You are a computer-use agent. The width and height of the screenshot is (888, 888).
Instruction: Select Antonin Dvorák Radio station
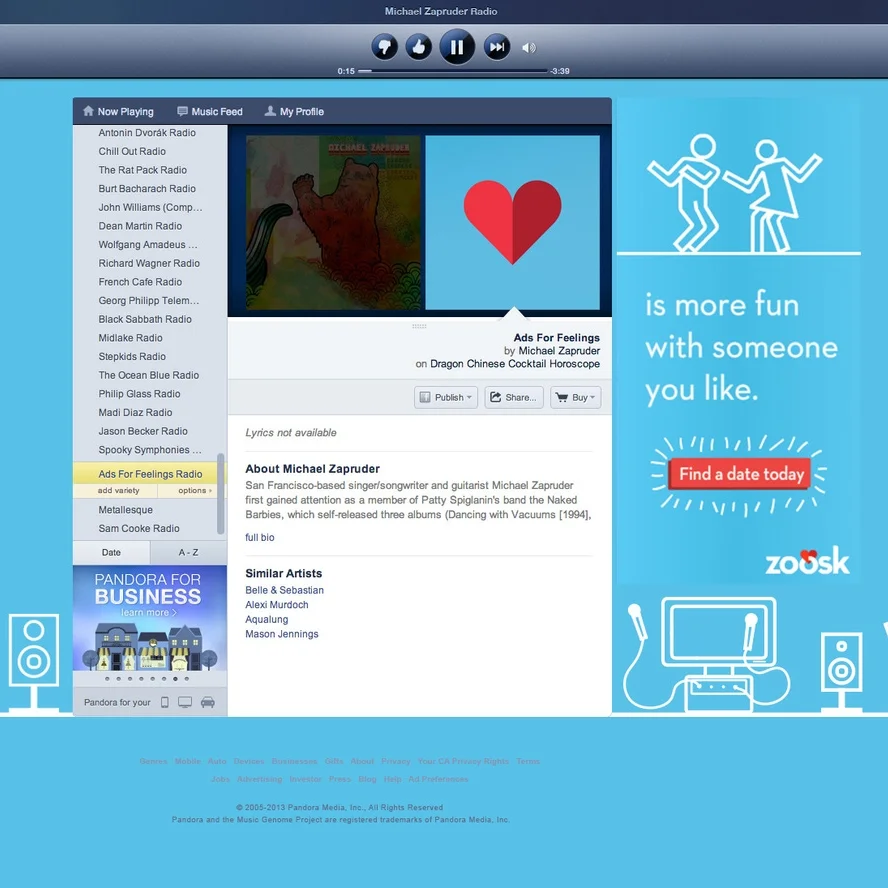coord(147,133)
